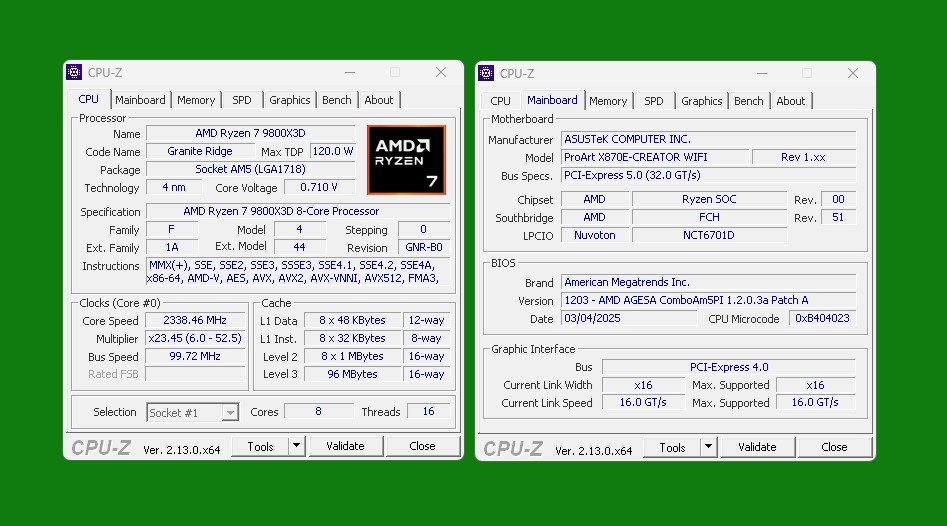Expand the Socket #1 selection dropdown

(x=229, y=412)
